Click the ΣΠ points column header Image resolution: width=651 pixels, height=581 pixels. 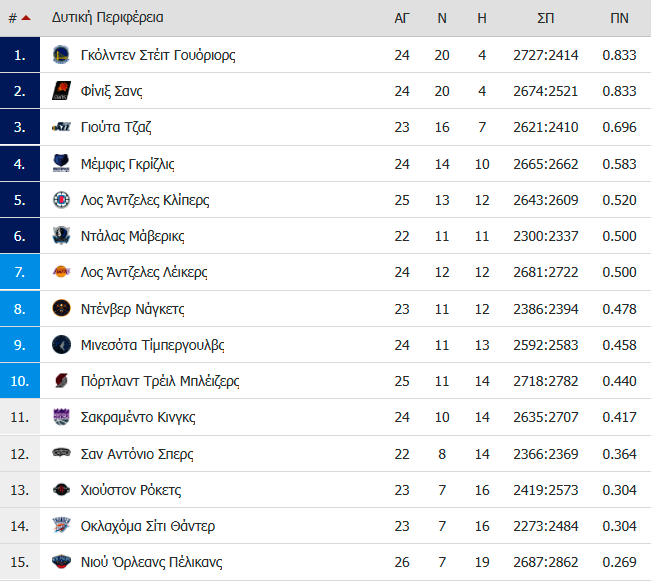pyautogui.click(x=546, y=18)
